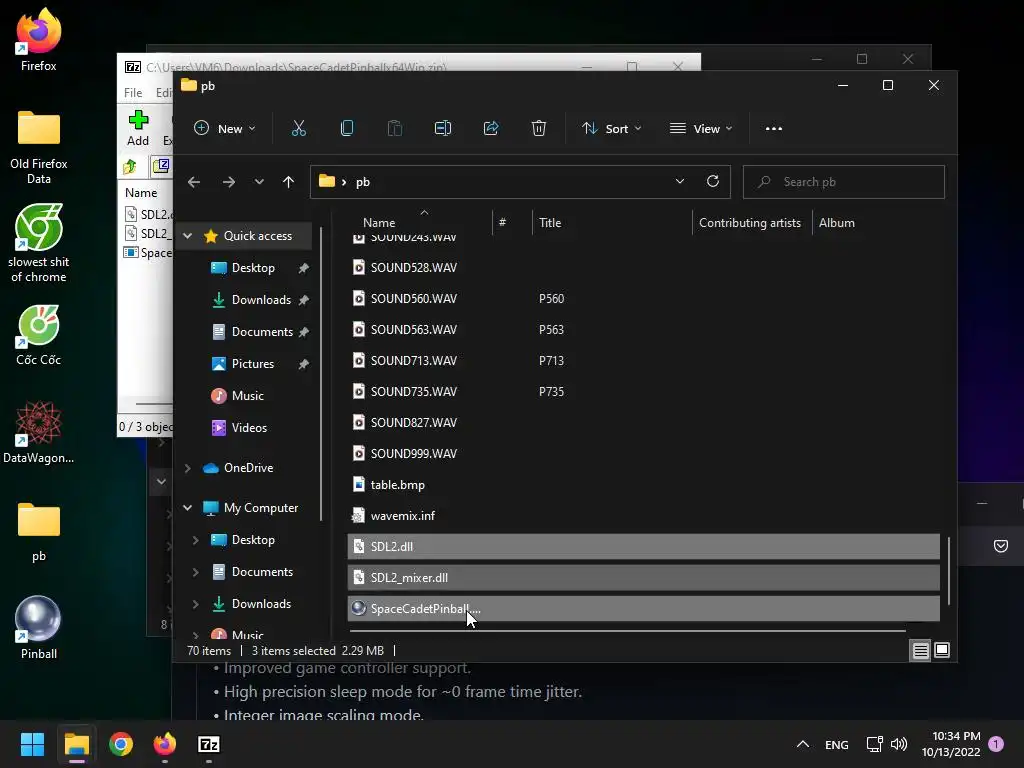
Task: Select the slowest shit of chrome shortcut
Action: 39,243
